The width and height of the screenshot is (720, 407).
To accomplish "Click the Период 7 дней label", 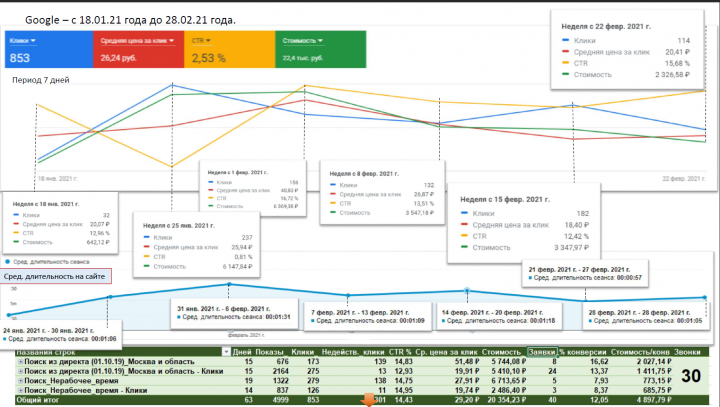I will 41,80.
